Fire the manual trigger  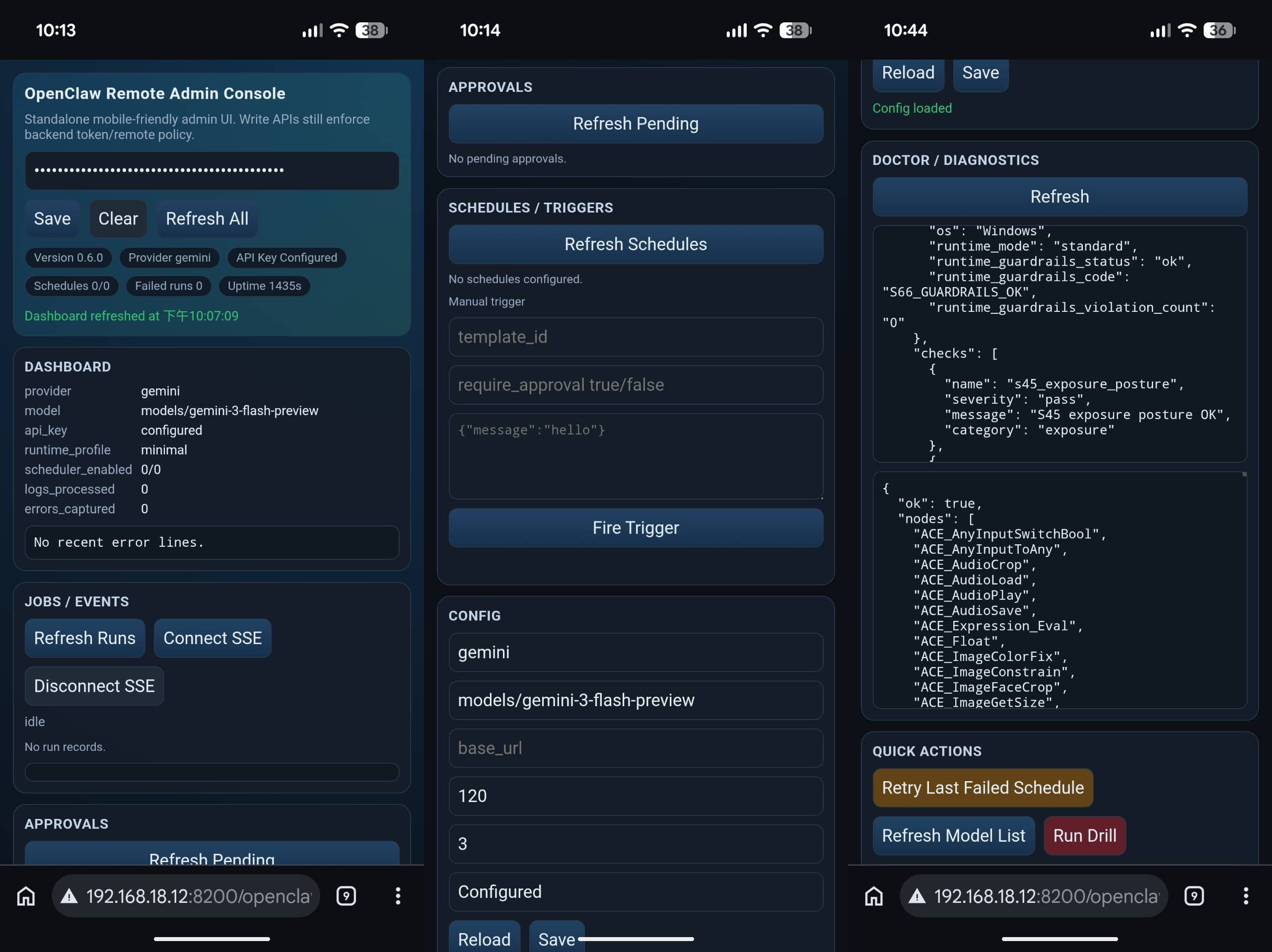tap(636, 527)
